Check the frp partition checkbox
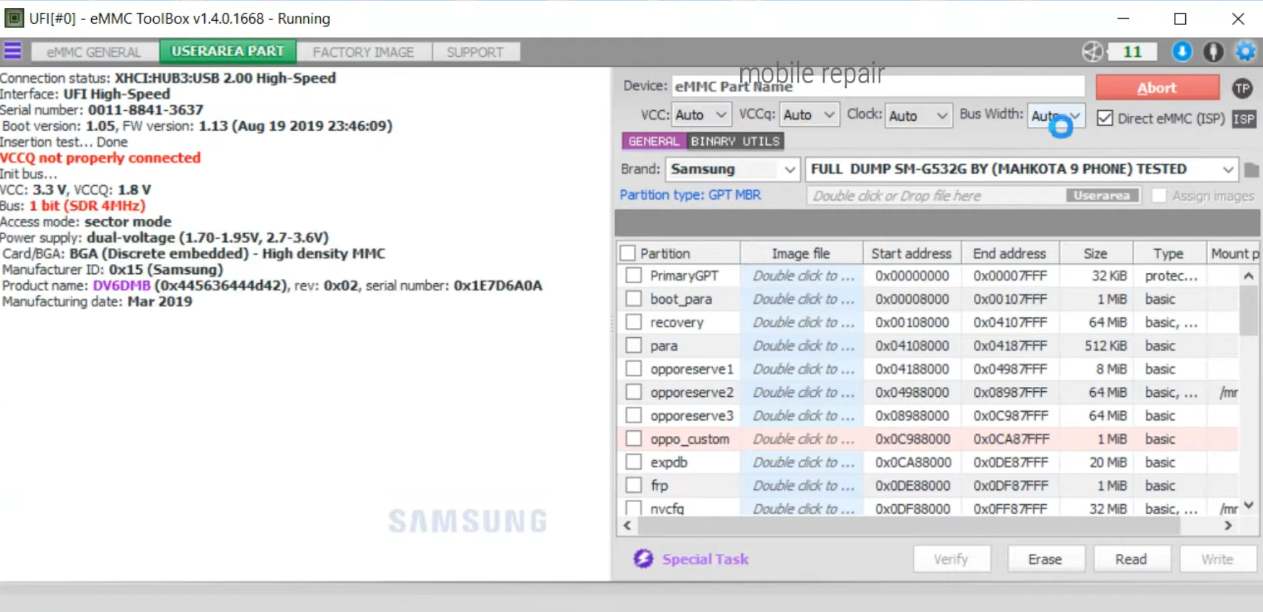The width and height of the screenshot is (1263, 612). point(633,485)
